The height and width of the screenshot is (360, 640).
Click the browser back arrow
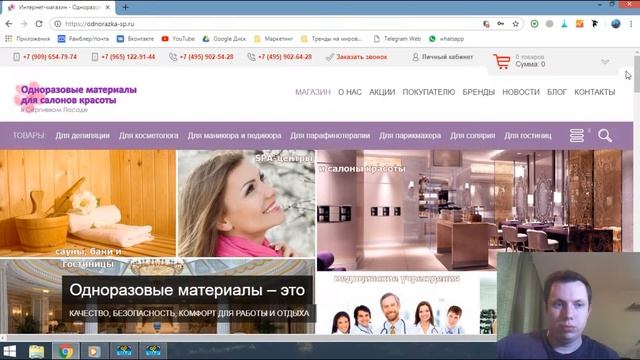pos(9,24)
